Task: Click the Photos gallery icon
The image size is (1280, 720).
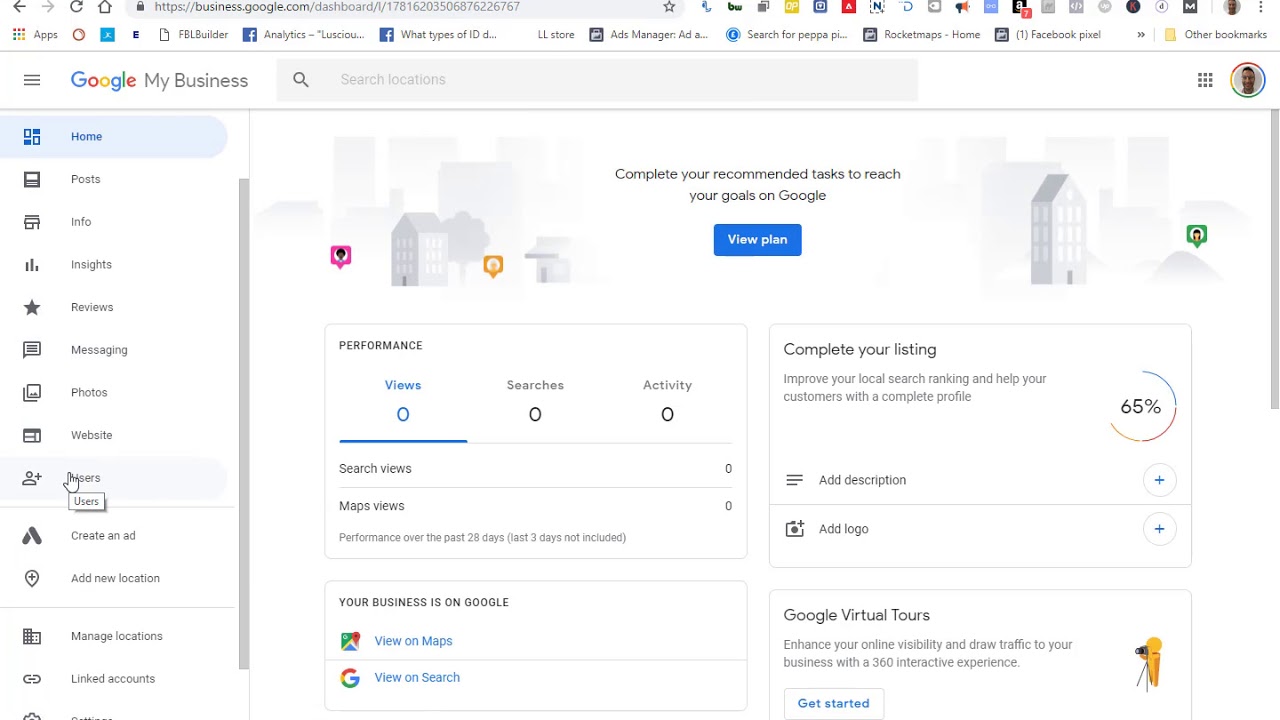Action: coord(32,393)
